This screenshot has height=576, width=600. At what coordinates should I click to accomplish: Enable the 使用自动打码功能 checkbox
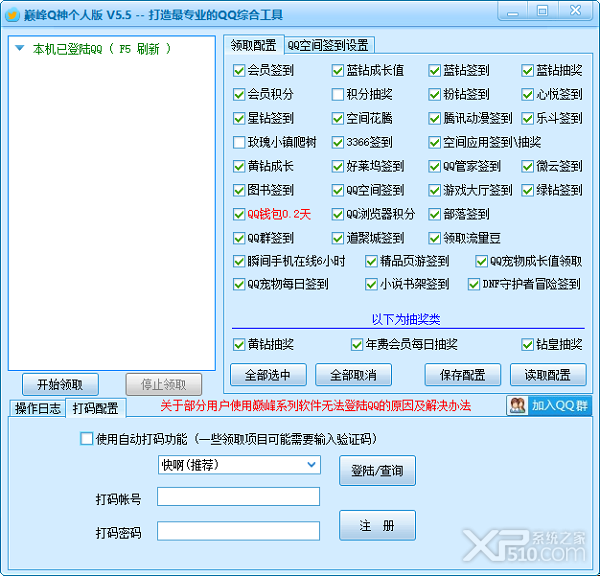[86, 439]
